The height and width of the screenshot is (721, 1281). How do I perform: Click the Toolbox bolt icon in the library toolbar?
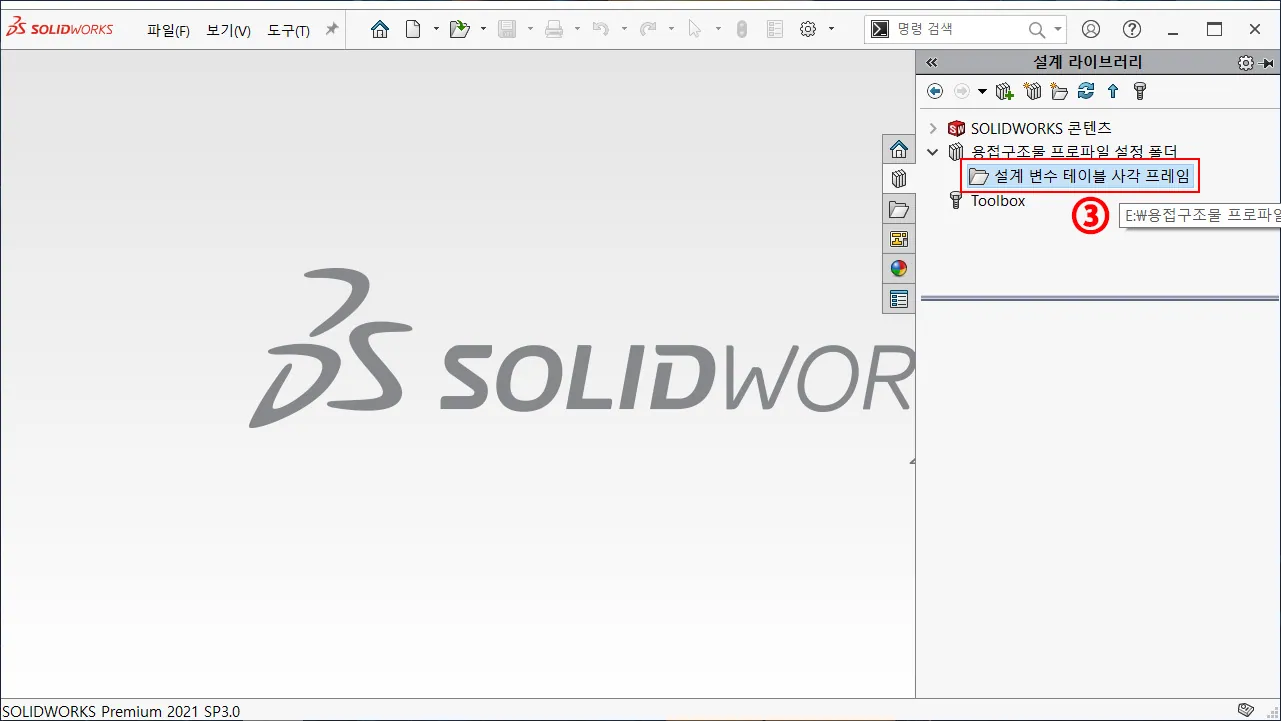click(1139, 91)
